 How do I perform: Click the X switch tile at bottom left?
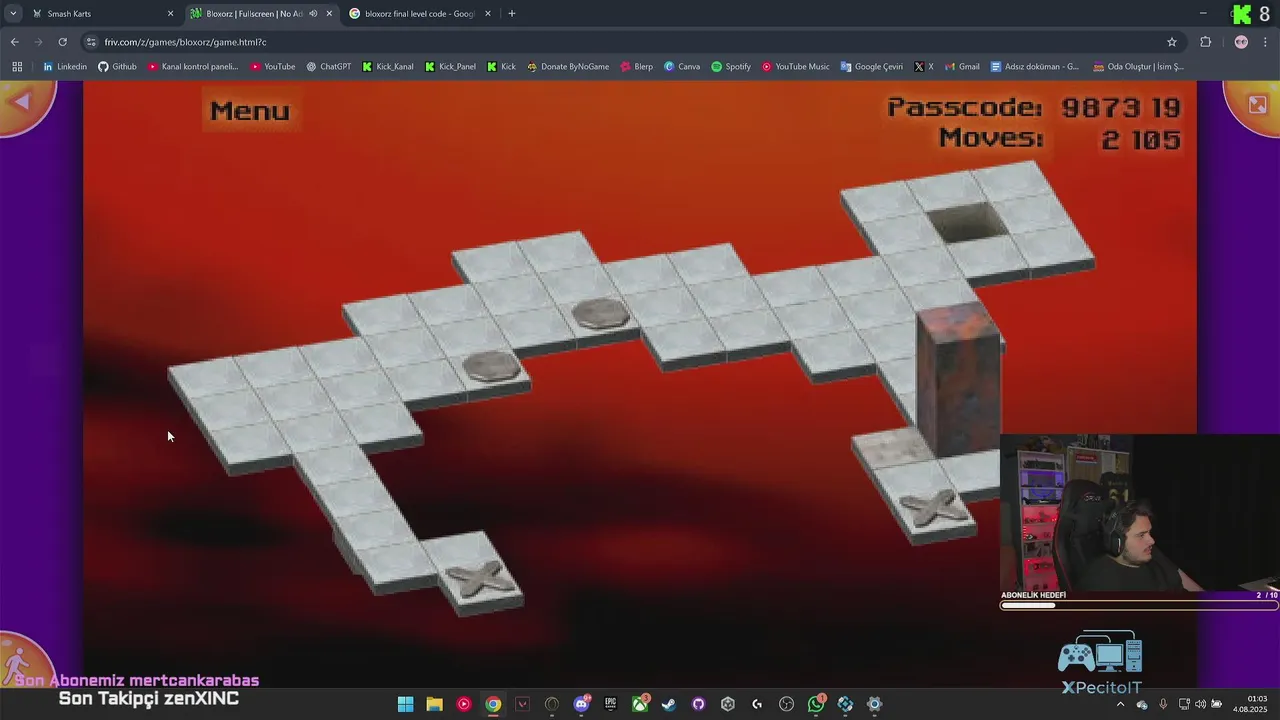[x=481, y=577]
